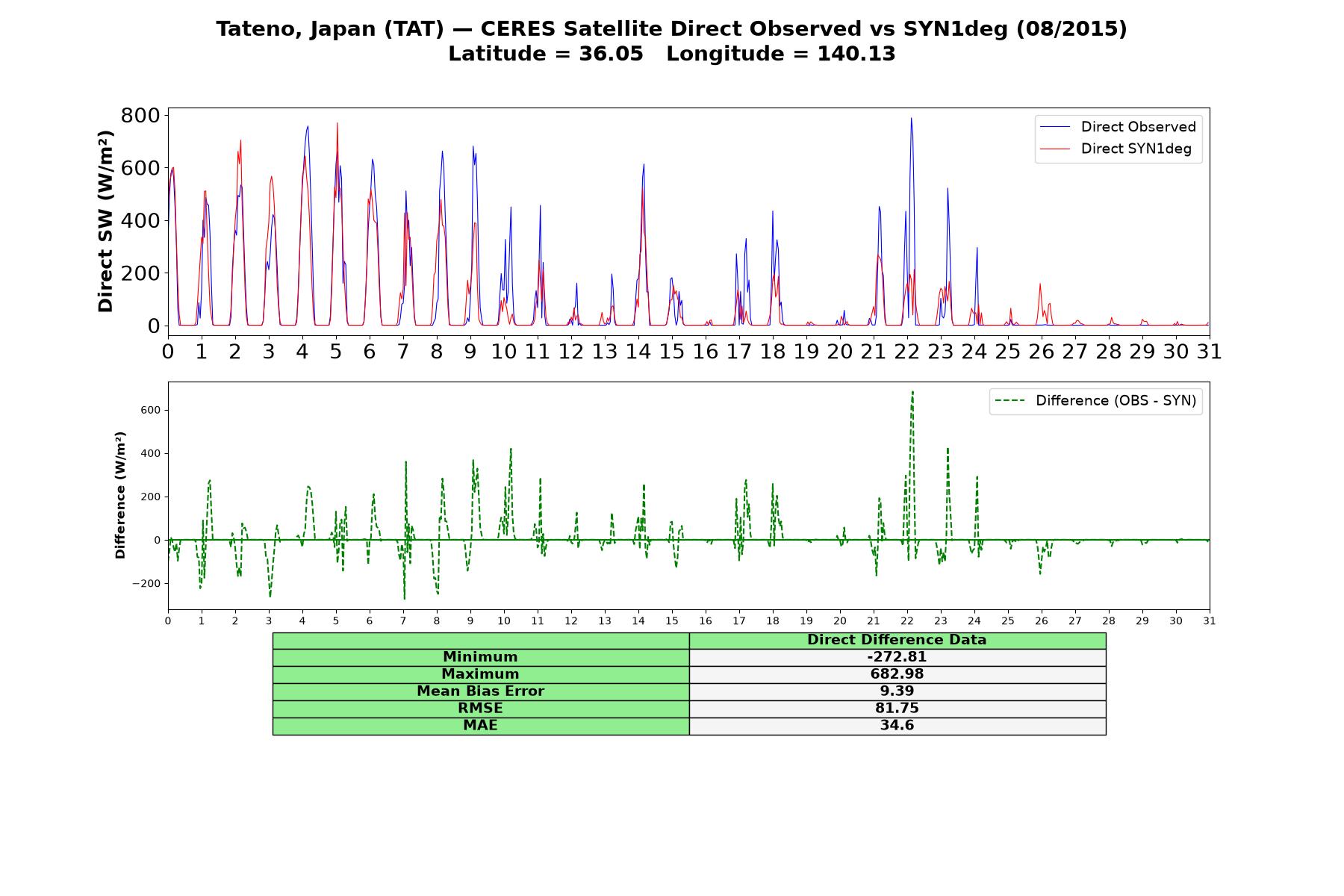Click the green dashed legend line sample
Screen dimensions: 1344x896
1009,401
